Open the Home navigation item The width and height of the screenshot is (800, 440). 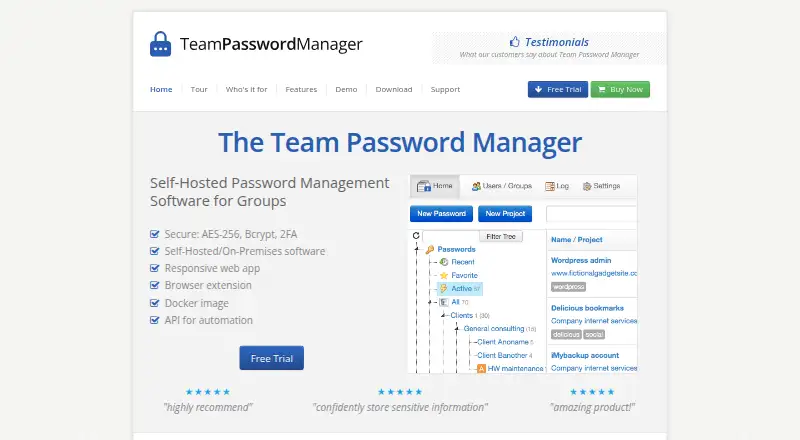point(161,89)
